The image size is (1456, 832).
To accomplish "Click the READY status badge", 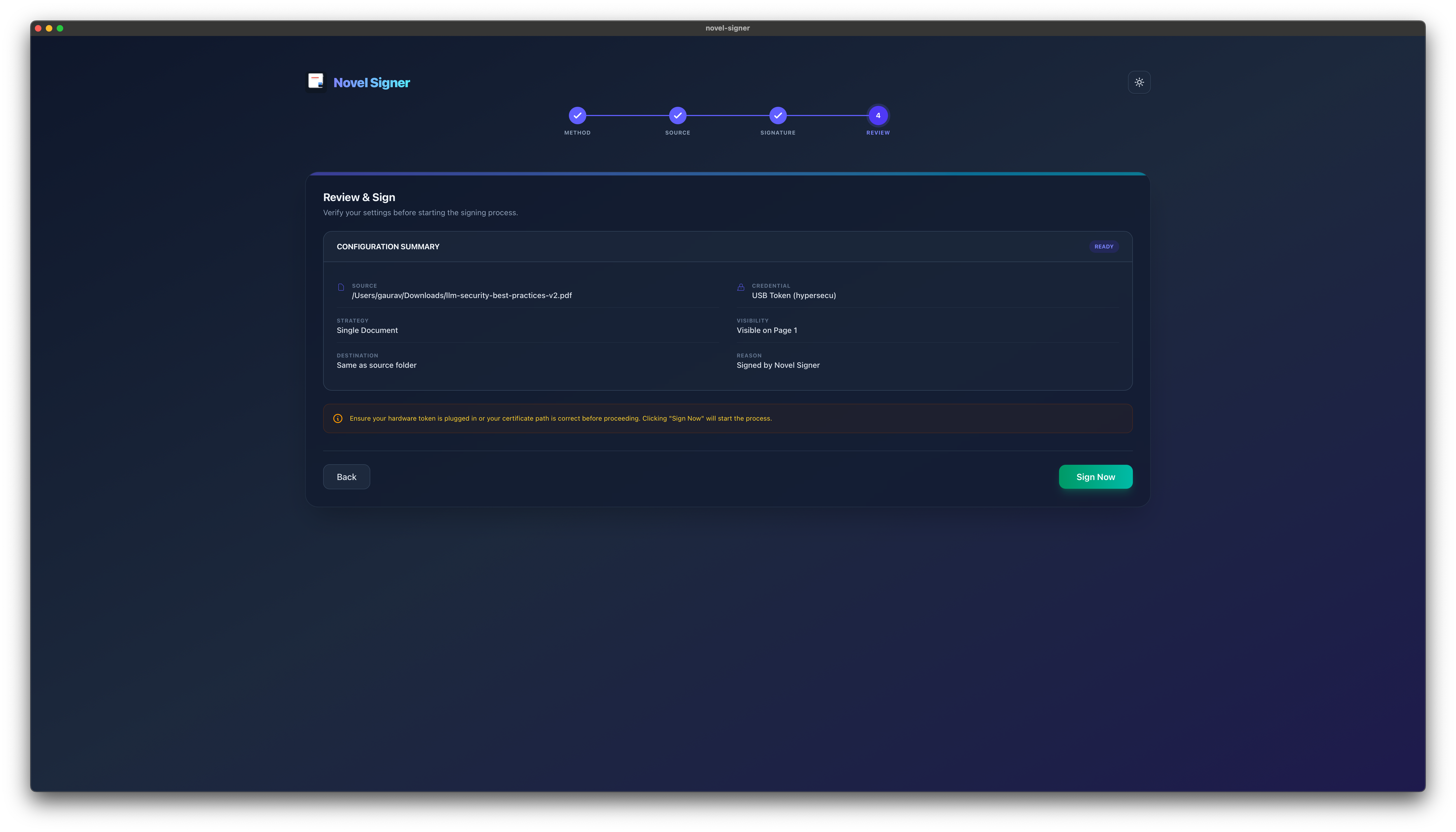I will [x=1103, y=246].
